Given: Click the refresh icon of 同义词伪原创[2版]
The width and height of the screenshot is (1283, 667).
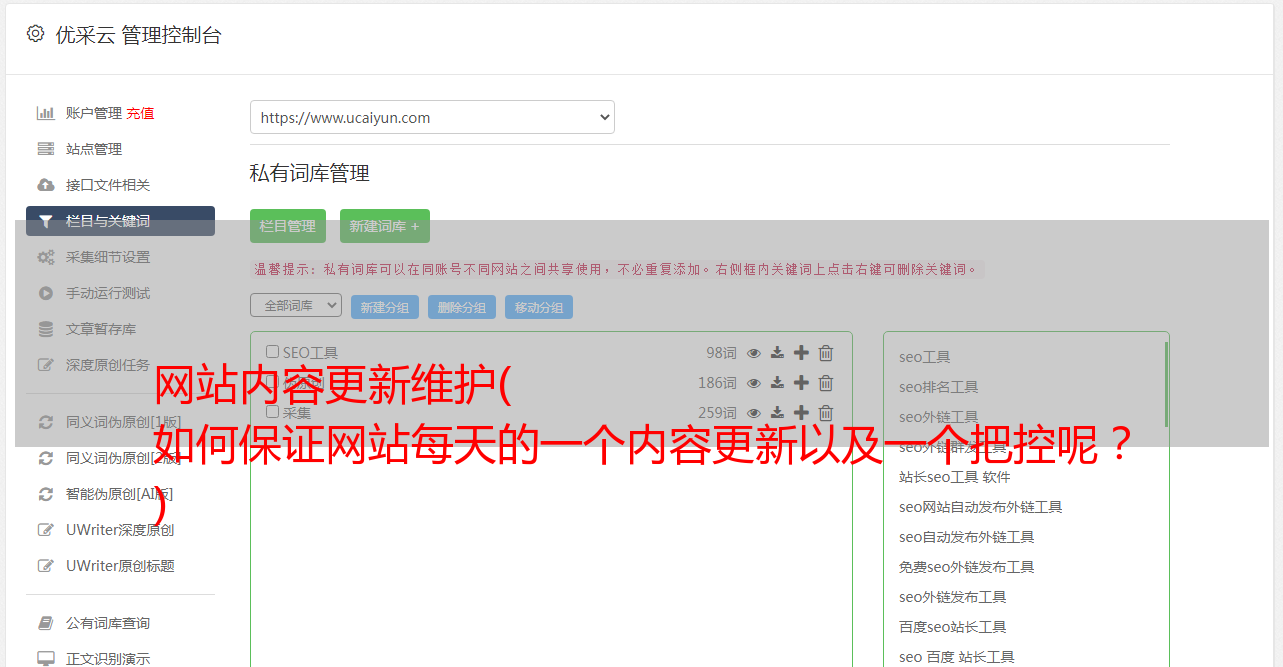Looking at the screenshot, I should click(46, 458).
